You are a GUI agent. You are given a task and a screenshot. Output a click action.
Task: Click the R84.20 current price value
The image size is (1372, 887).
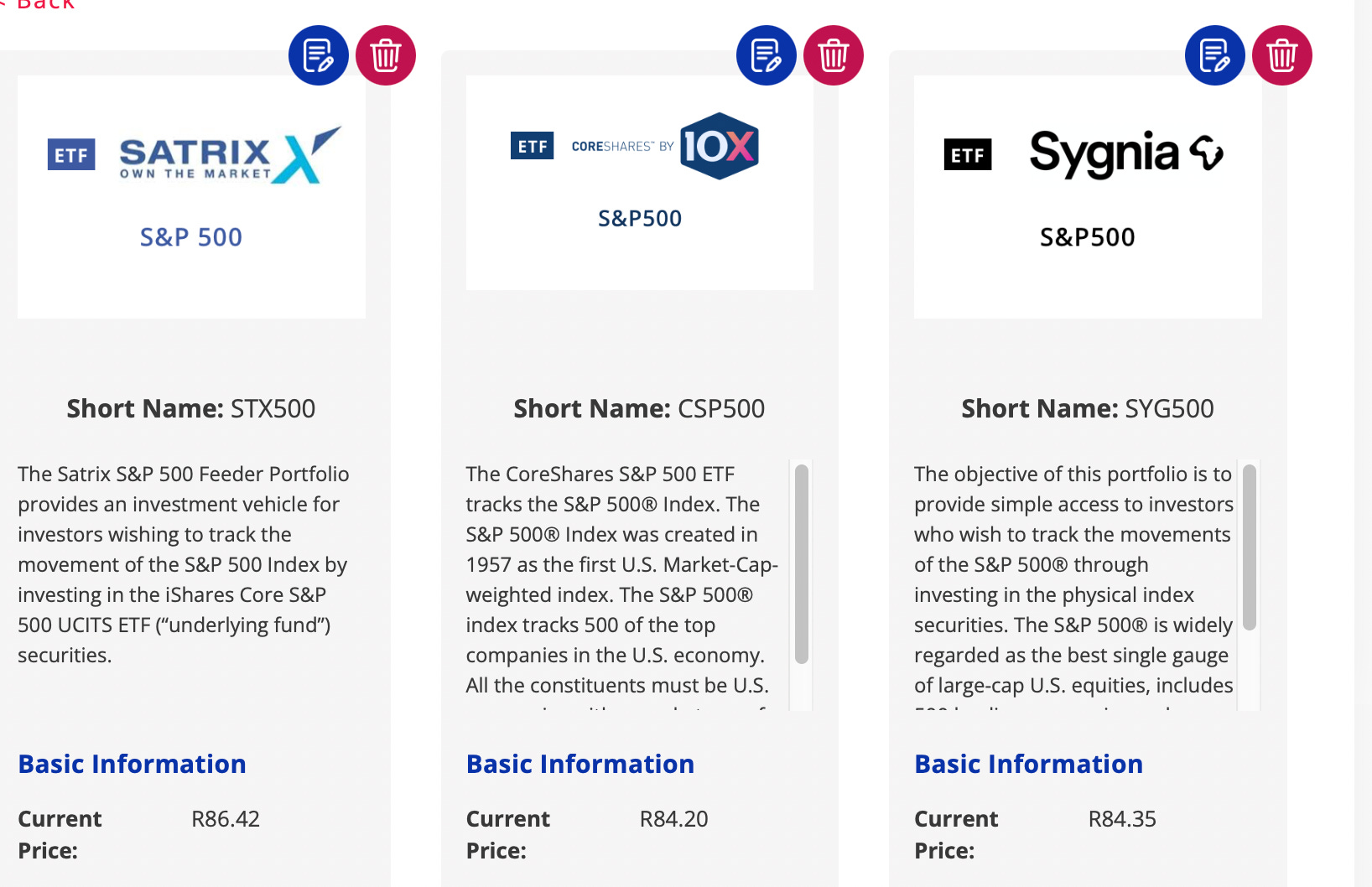click(x=674, y=819)
